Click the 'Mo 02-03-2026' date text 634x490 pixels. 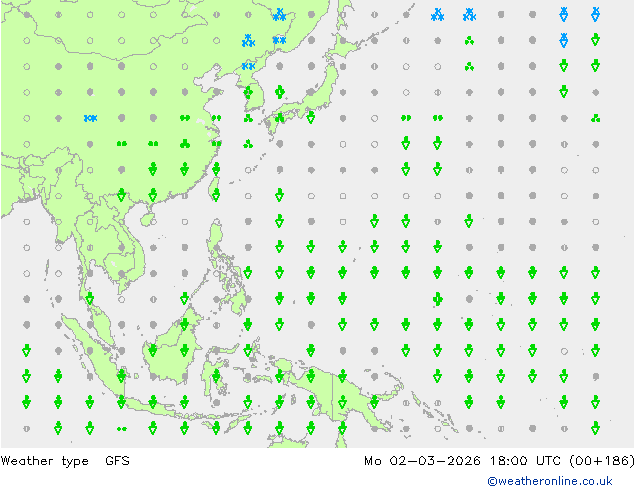422,461
